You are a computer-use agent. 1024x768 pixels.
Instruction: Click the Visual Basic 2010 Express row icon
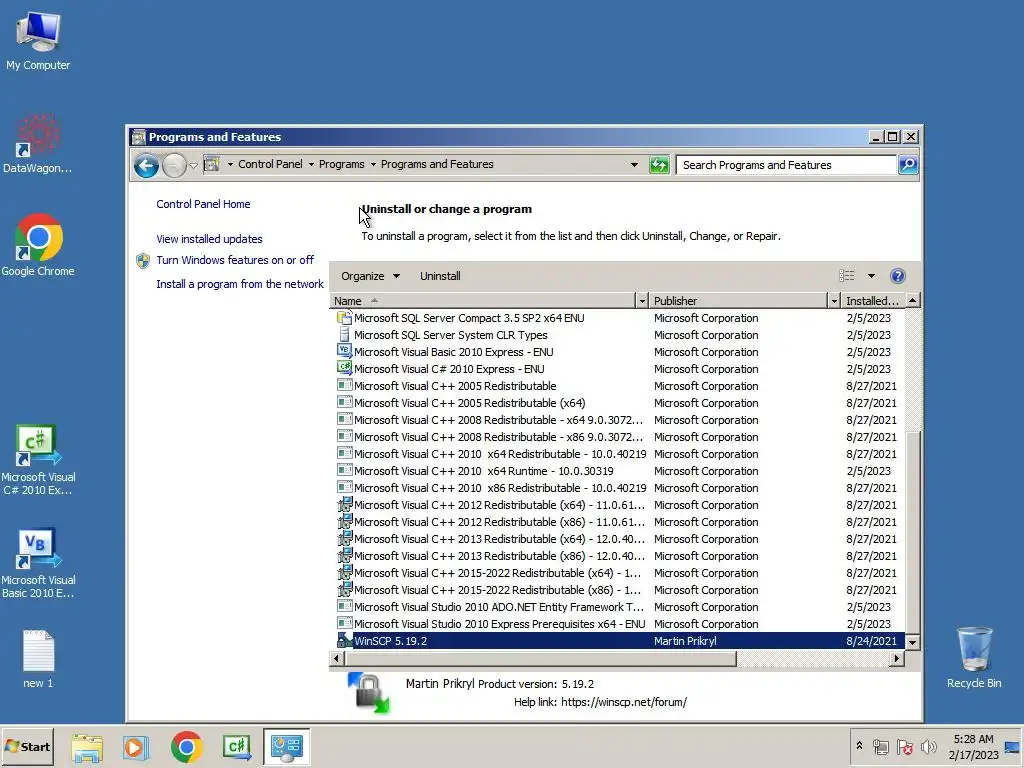344,351
